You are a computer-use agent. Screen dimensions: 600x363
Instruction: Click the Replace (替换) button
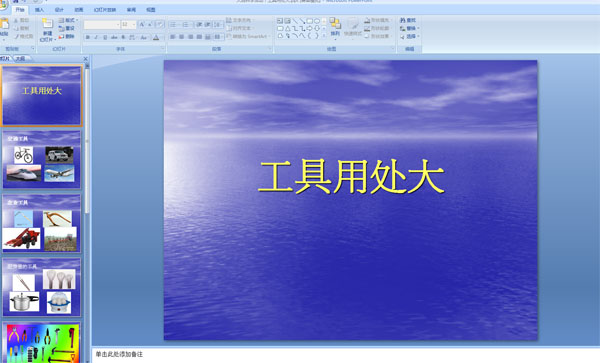[410, 28]
